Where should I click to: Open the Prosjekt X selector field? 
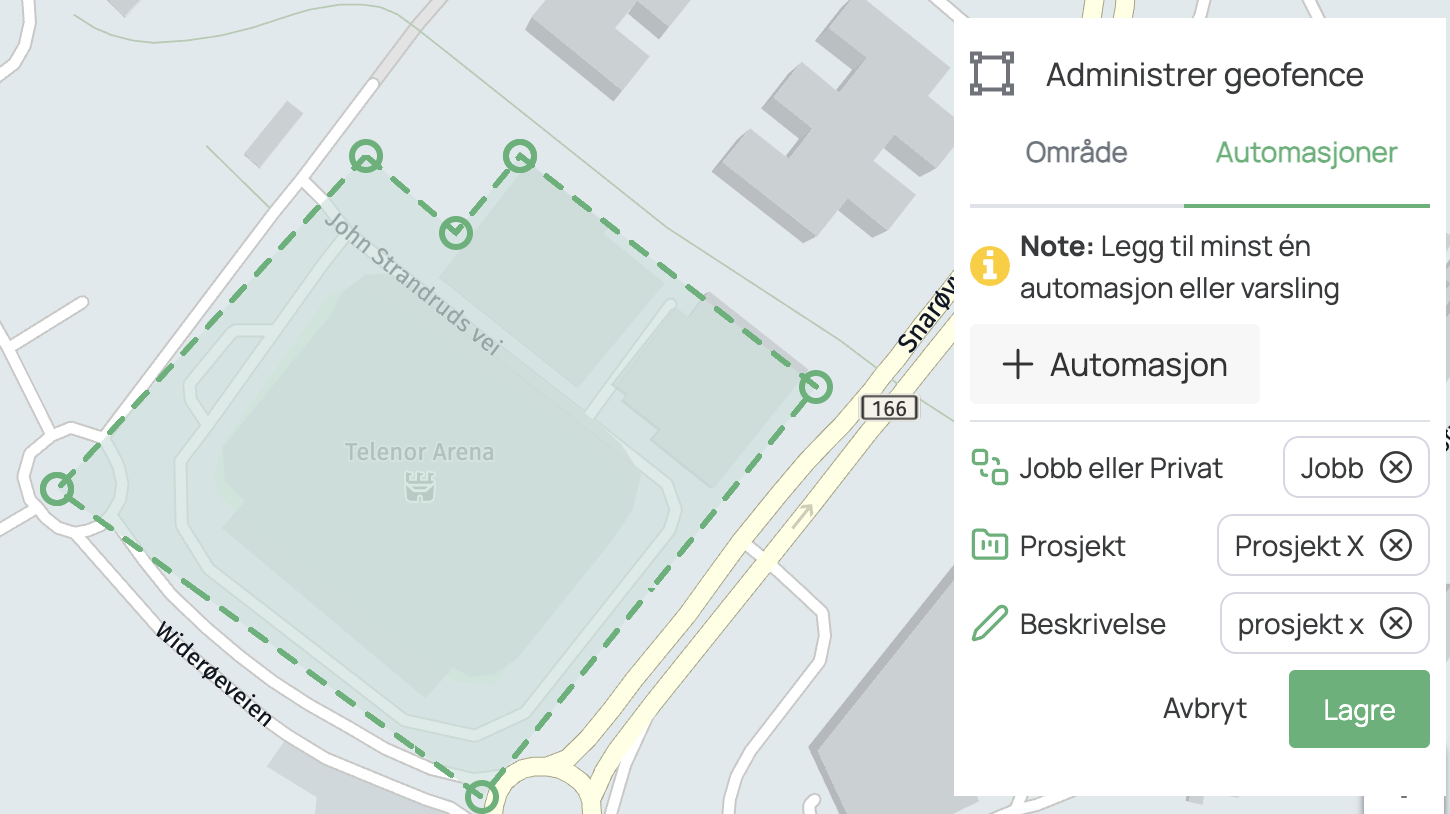(x=1298, y=545)
